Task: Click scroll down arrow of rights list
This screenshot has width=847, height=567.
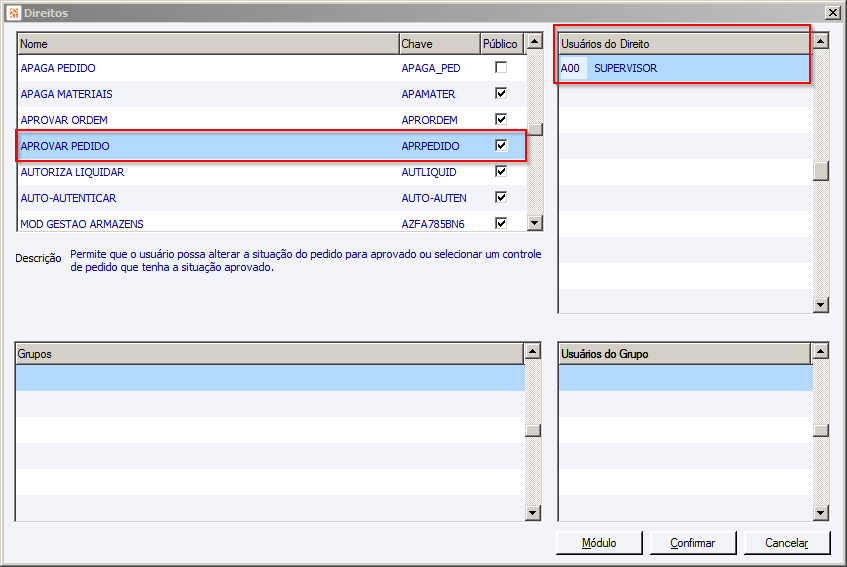Action: pyautogui.click(x=535, y=222)
